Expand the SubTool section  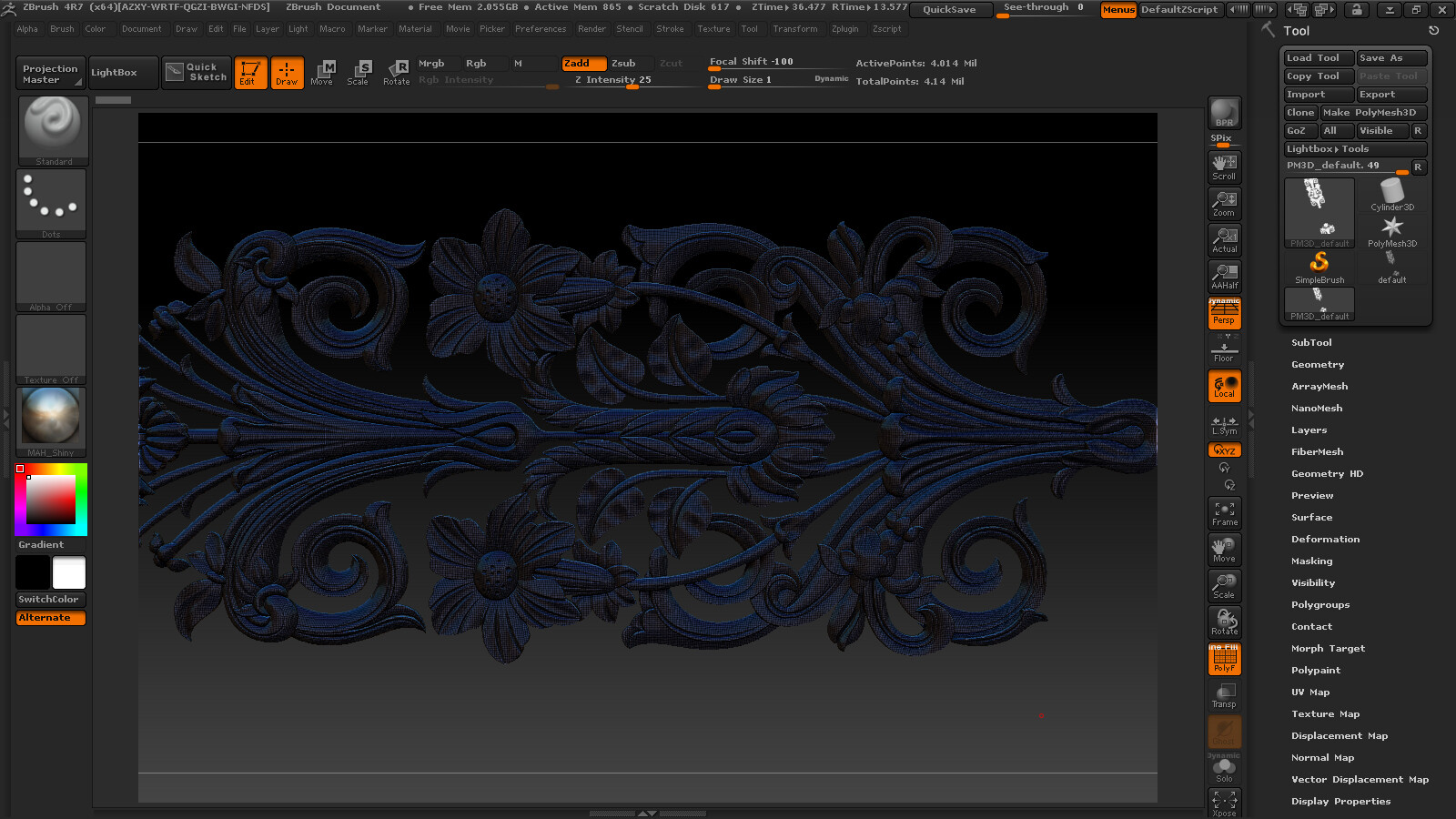pos(1311,343)
